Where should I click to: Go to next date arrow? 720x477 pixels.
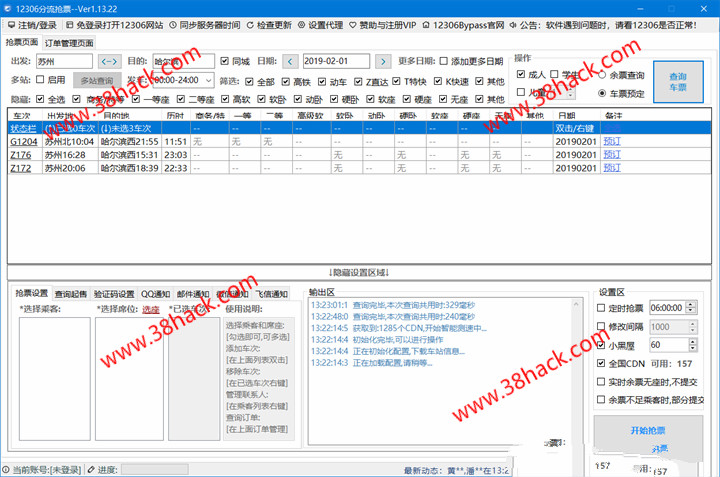click(x=383, y=61)
